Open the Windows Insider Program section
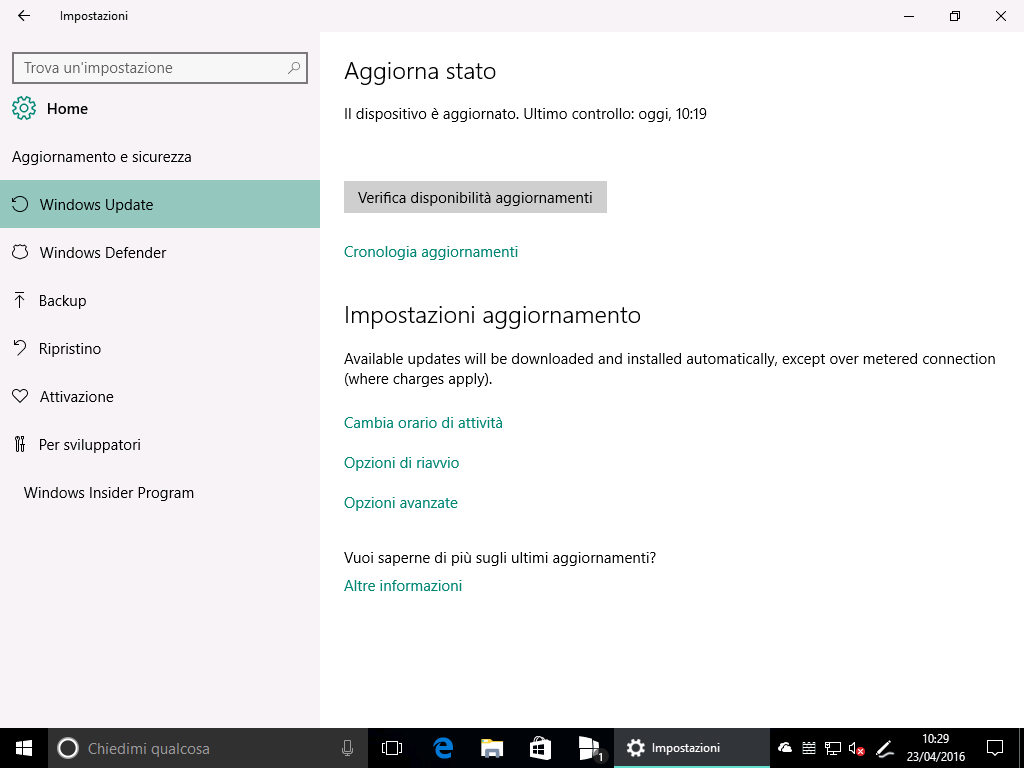Screen dimensions: 1024x768 [x=160, y=492]
